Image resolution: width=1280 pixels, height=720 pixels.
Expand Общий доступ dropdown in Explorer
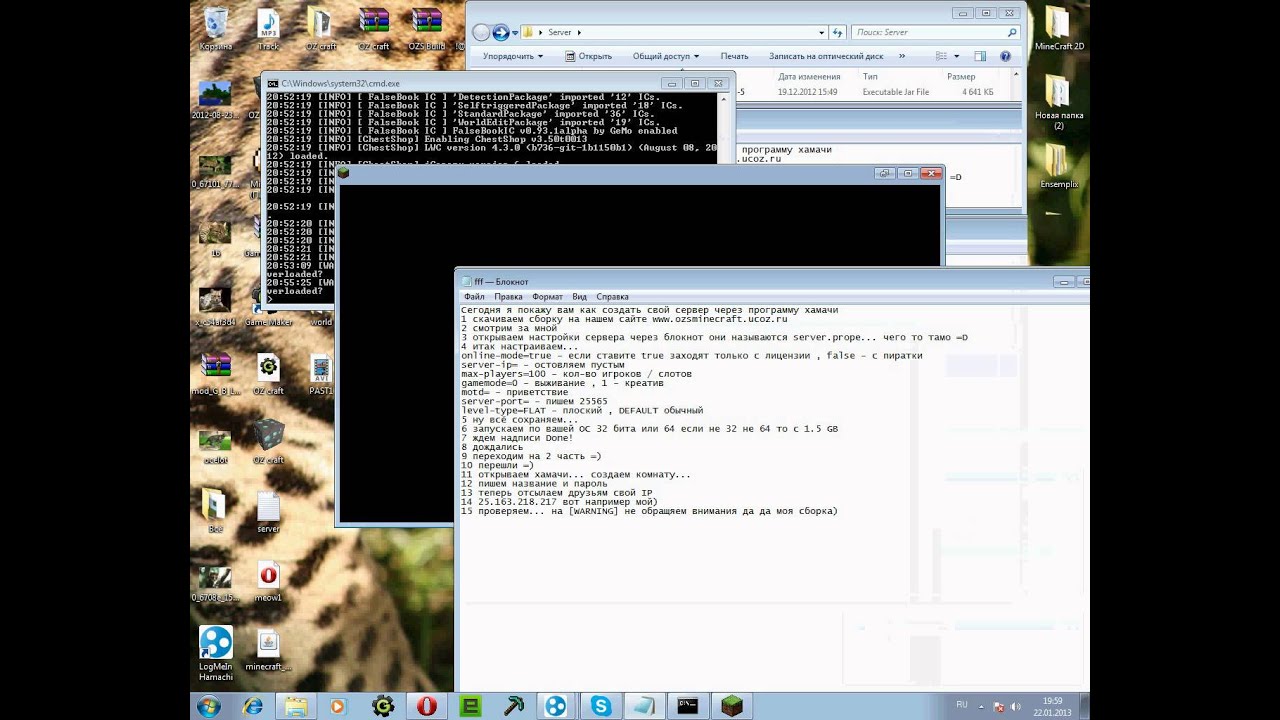point(666,57)
